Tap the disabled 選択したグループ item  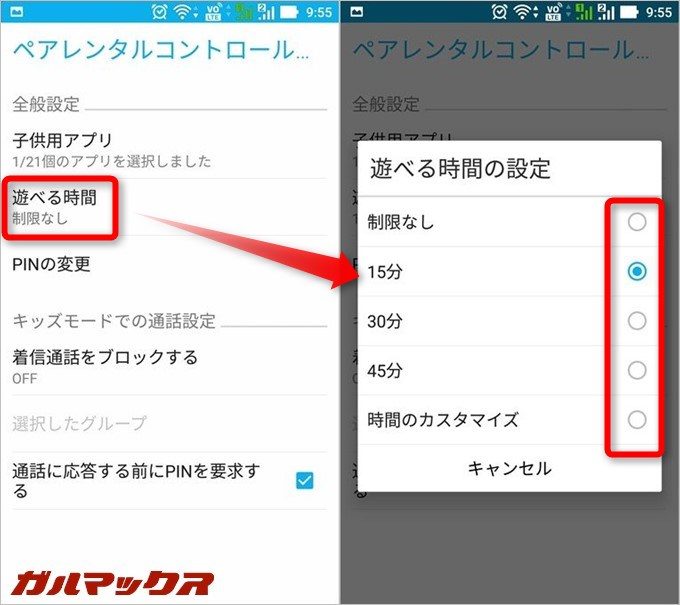[170, 424]
